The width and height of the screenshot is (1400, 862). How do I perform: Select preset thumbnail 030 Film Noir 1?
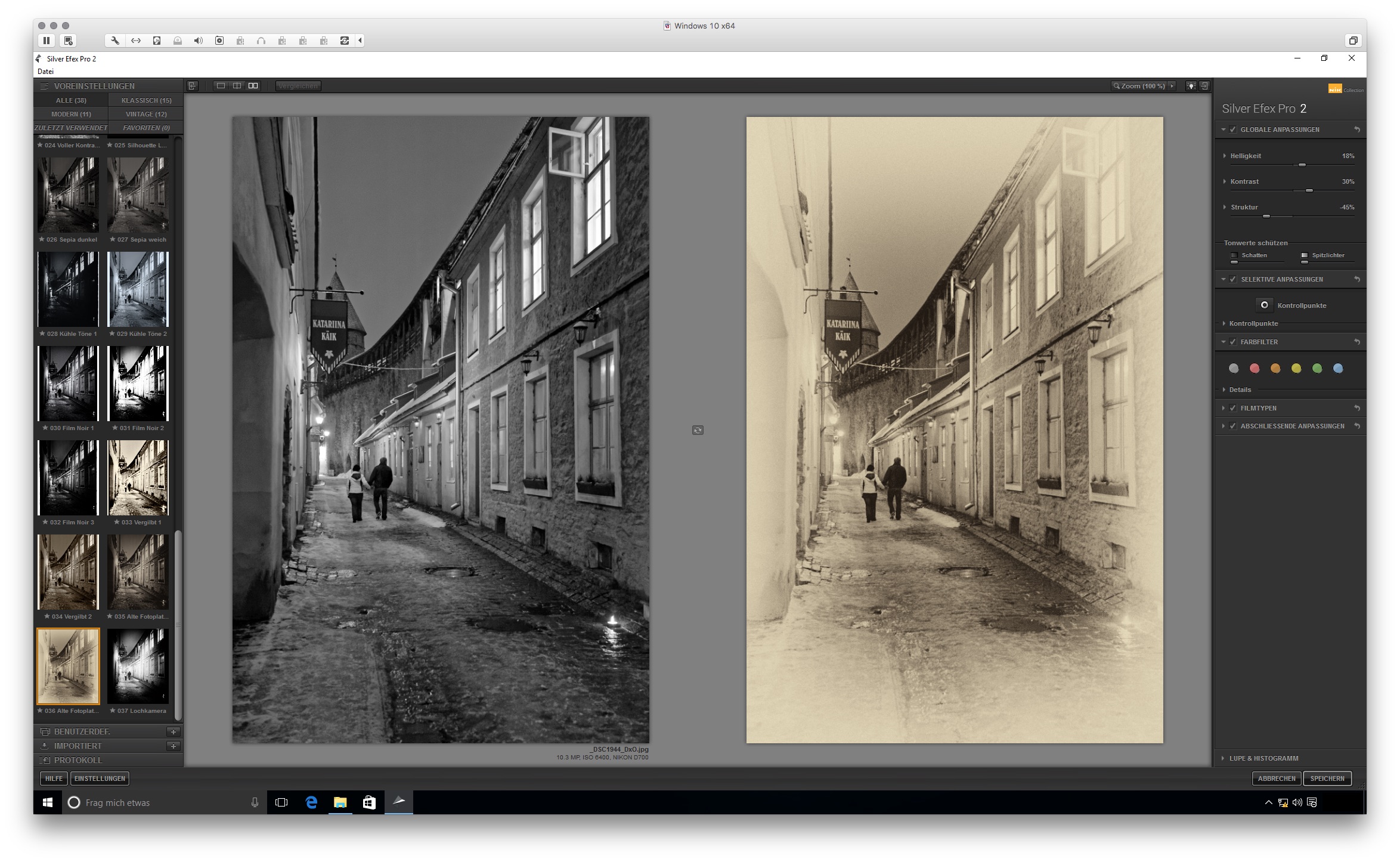[x=69, y=384]
